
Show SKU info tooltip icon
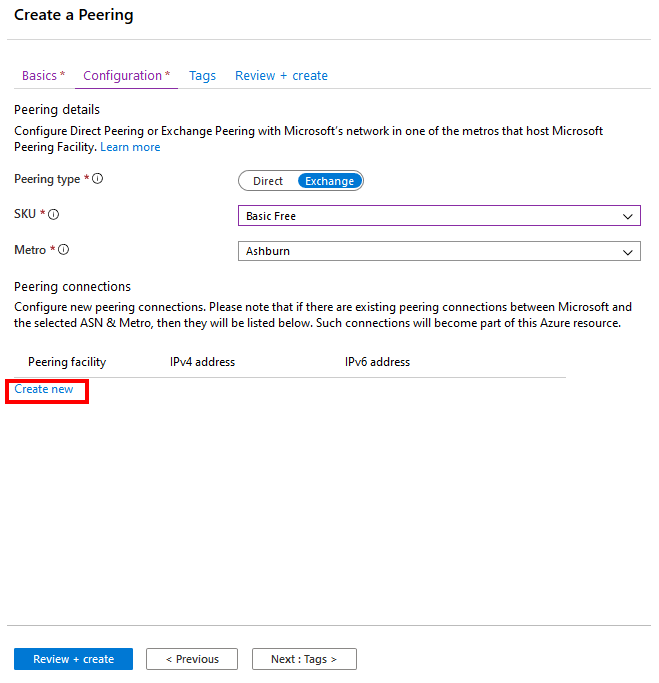[54, 214]
